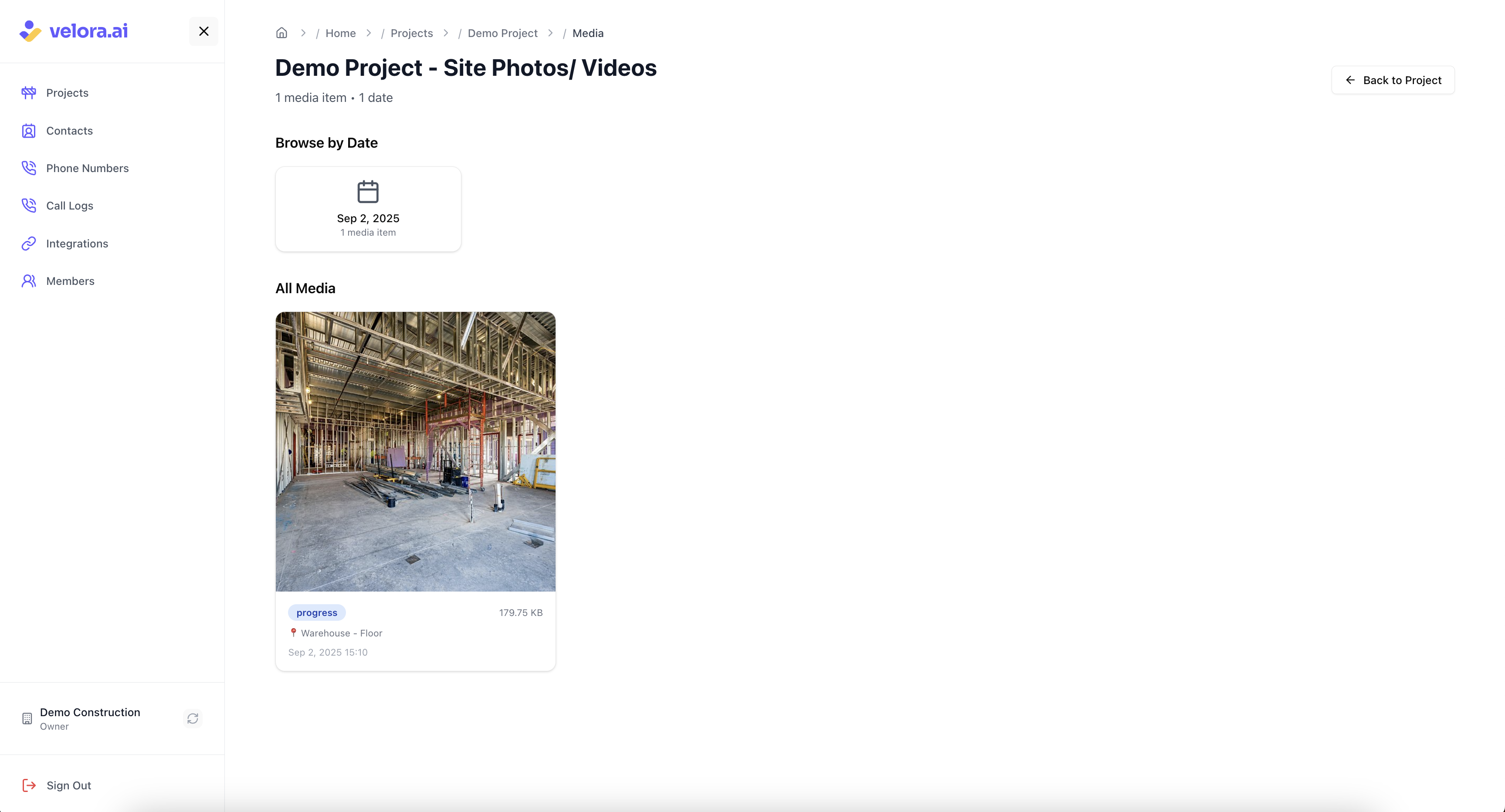Click the back arrow icon in Back to Project

tap(1350, 80)
